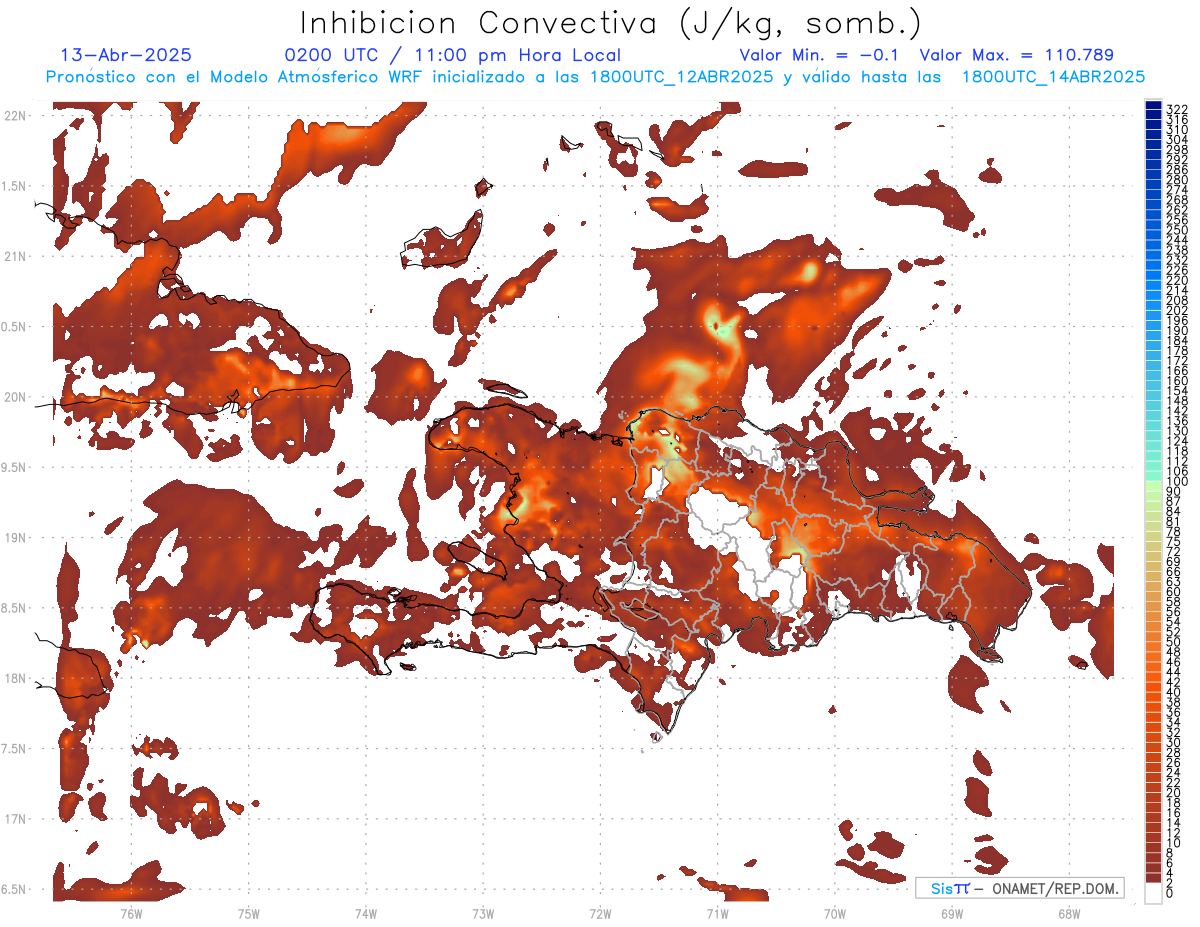Screen dimensions: 1200x927
Task: Pick the pale green swatch beside 100
Action: 1153,486
